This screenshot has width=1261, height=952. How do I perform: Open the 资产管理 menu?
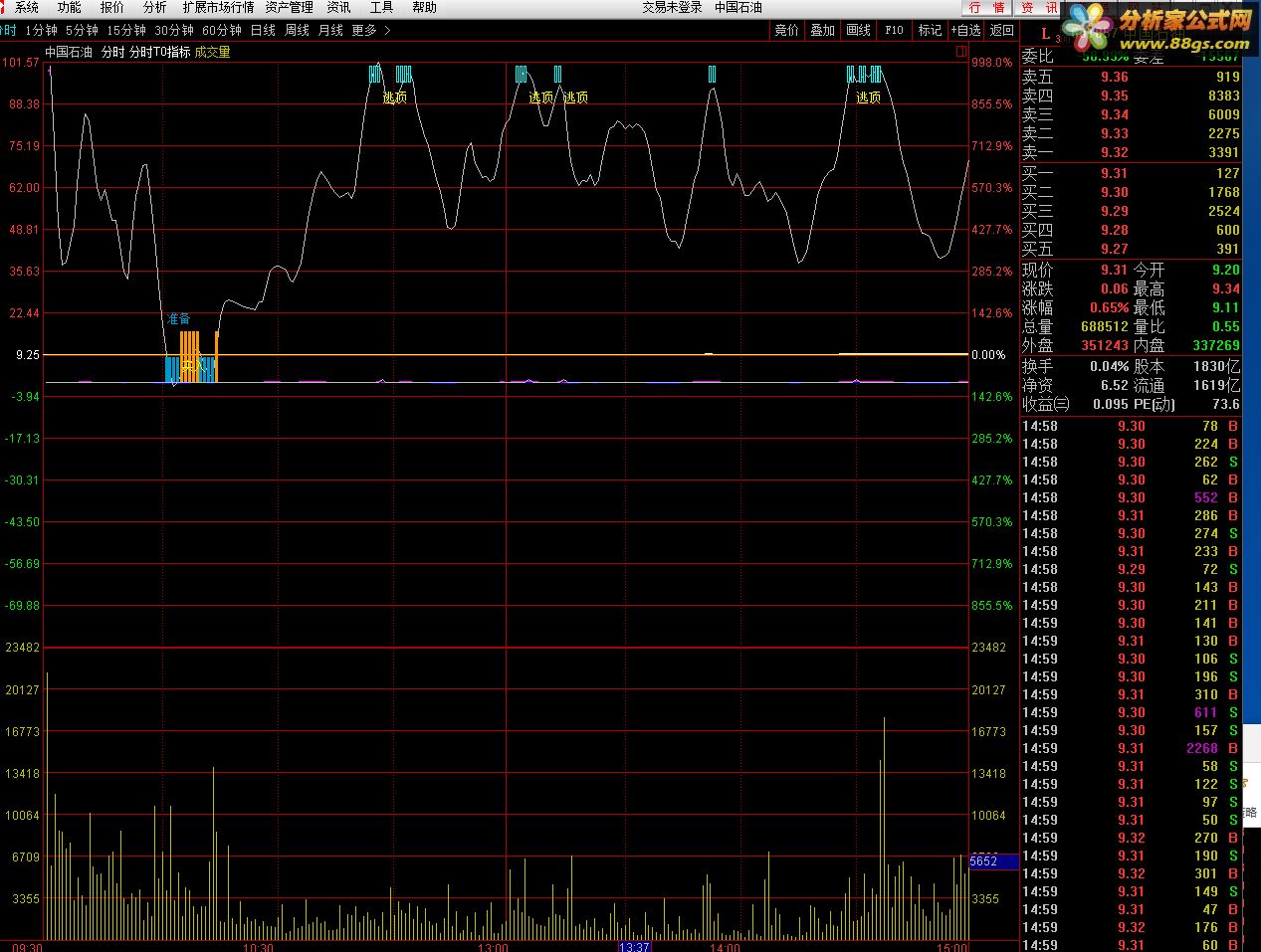289,7
